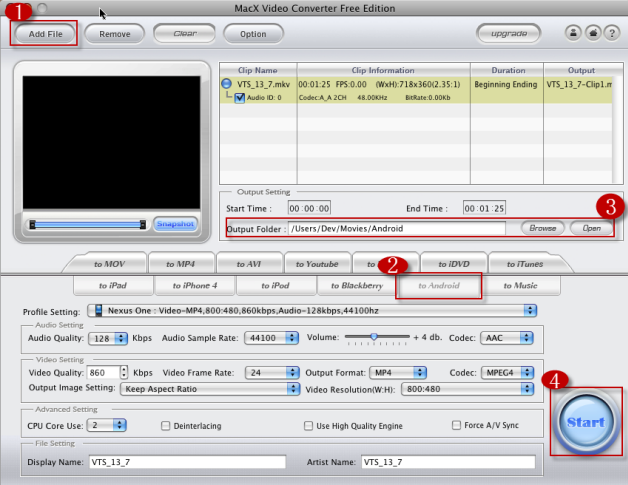Screen dimensions: 628x485
Task: Click the blue circle icon beside VTS_13_7.mkv
Action: pos(227,84)
